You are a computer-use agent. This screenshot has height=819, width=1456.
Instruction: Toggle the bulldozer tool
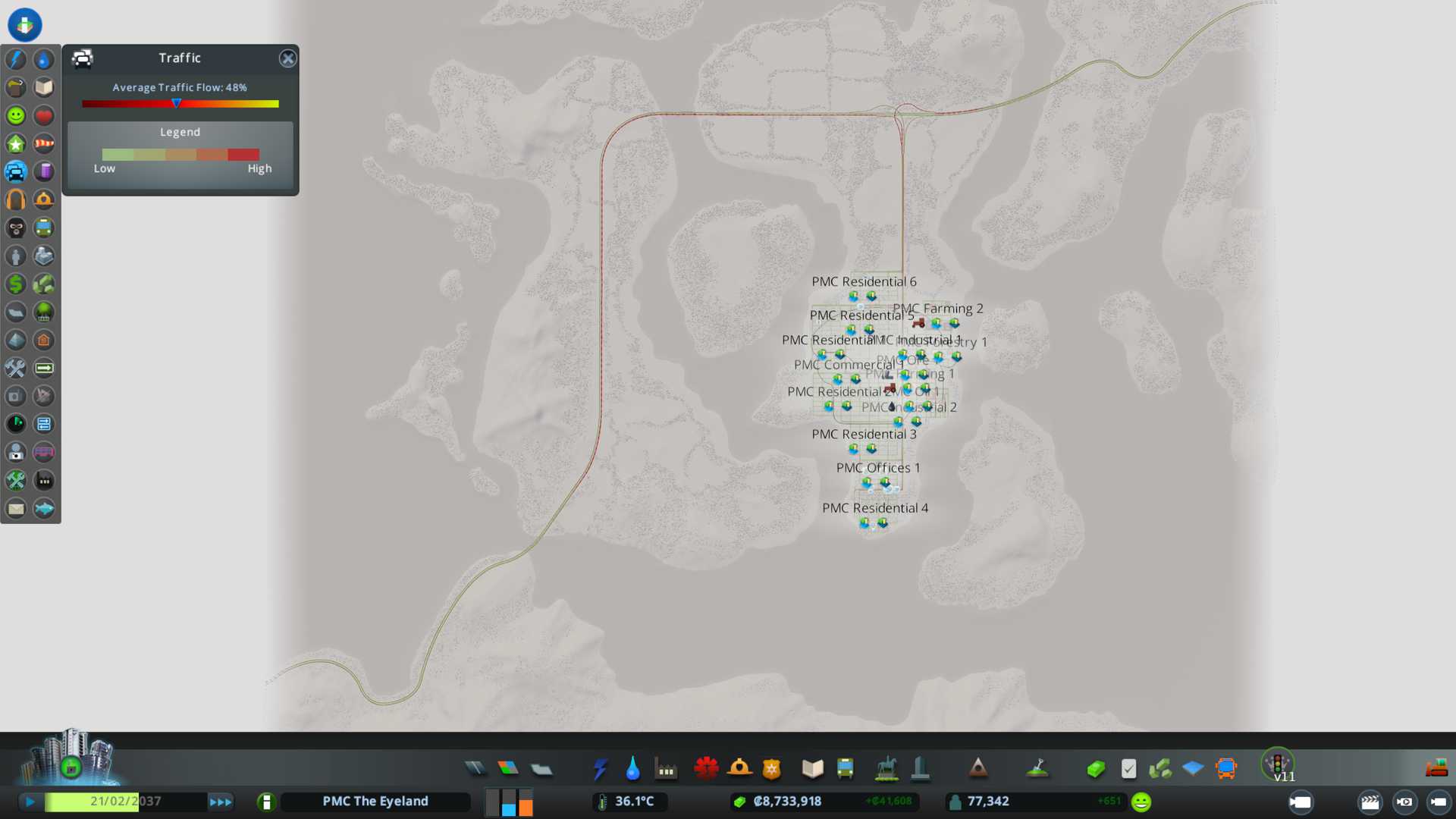pyautogui.click(x=1436, y=768)
